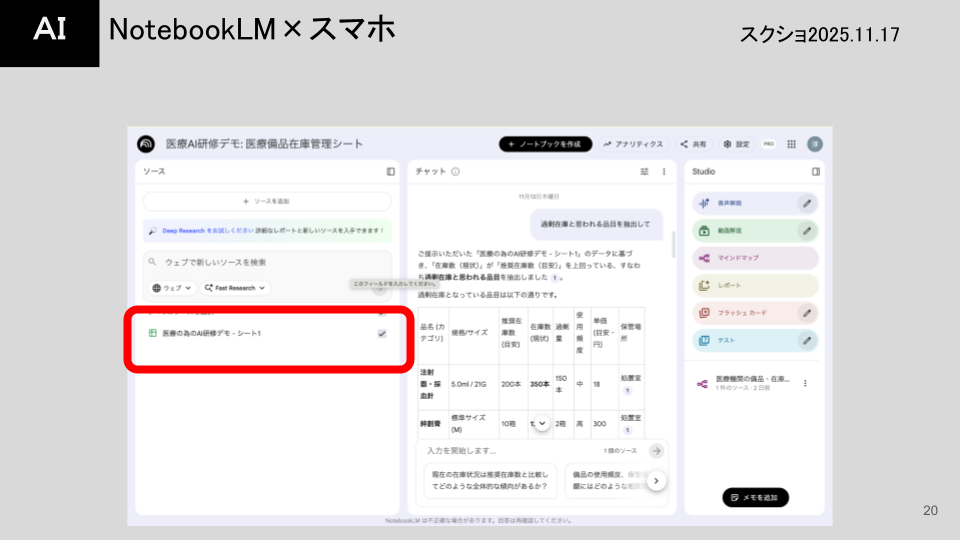This screenshot has height=540, width=960.
Task: Open the chat three-dot options menu
Action: [x=664, y=172]
